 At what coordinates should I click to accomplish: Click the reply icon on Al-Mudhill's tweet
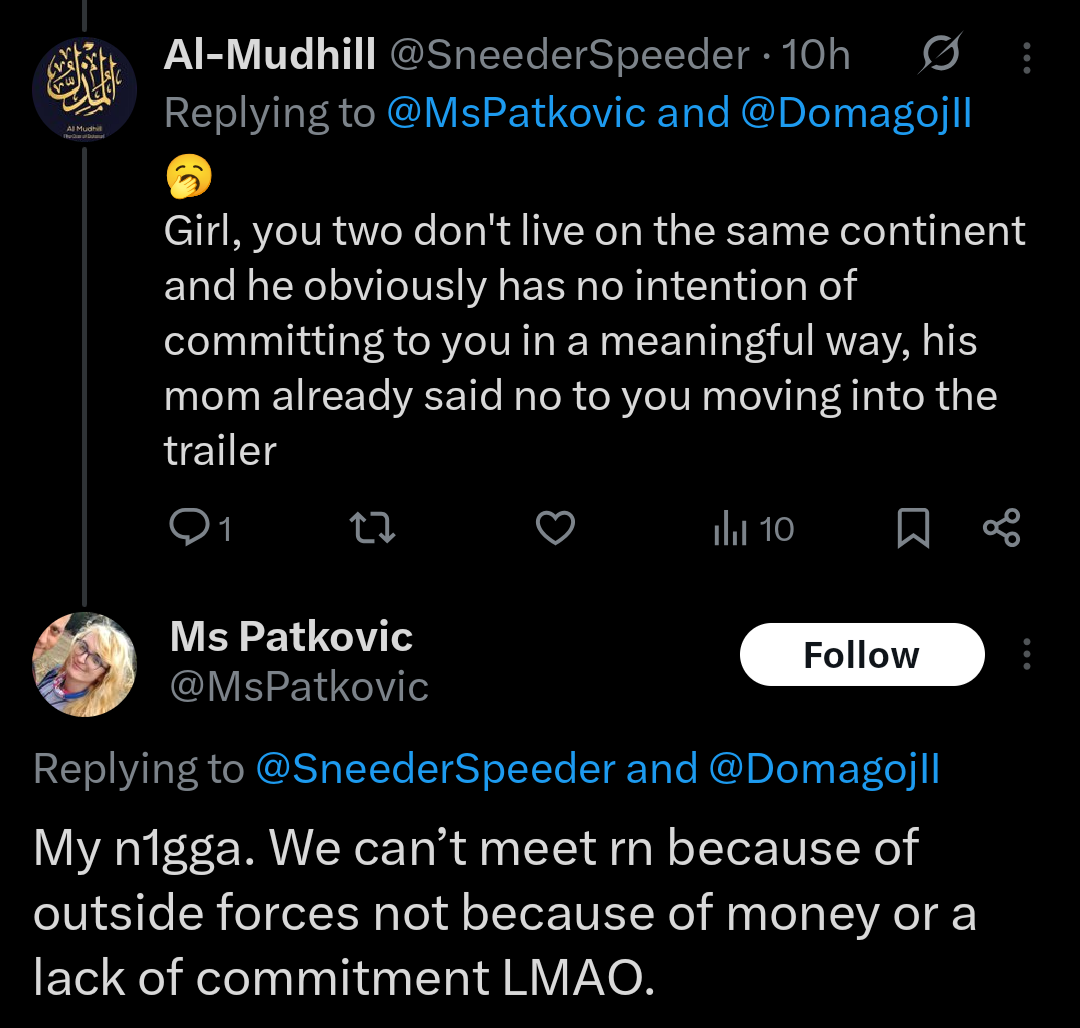(x=187, y=528)
